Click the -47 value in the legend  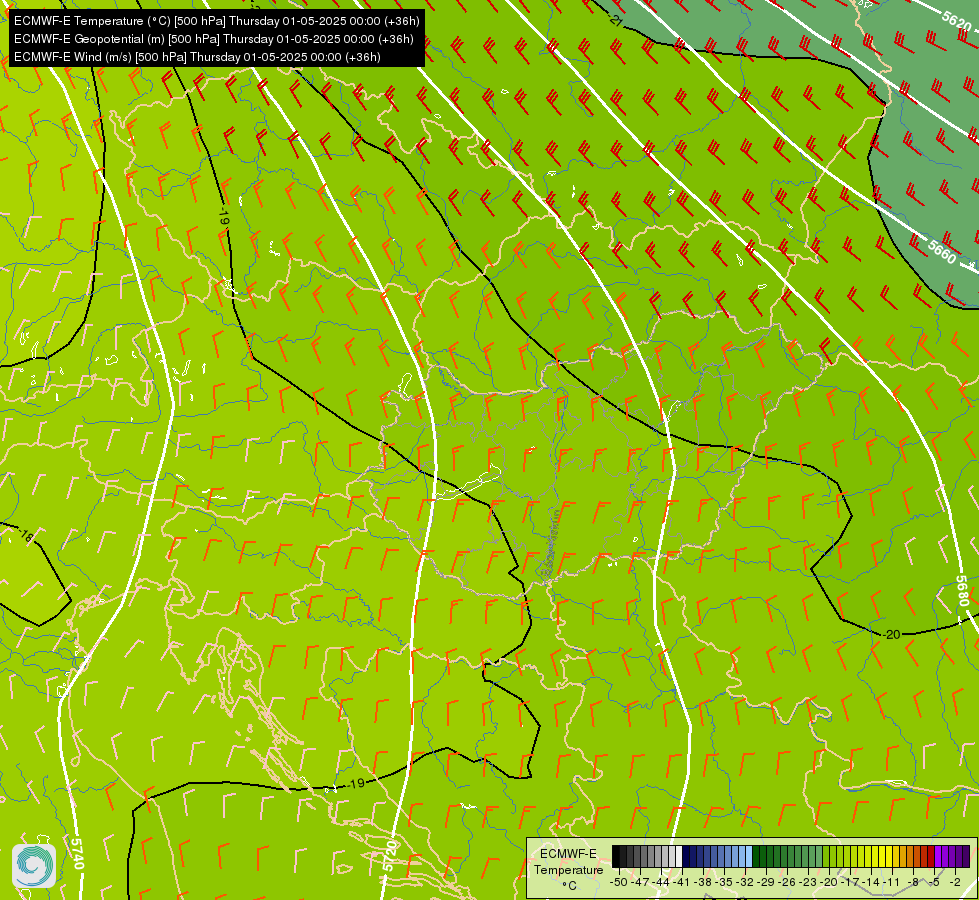pos(640,882)
